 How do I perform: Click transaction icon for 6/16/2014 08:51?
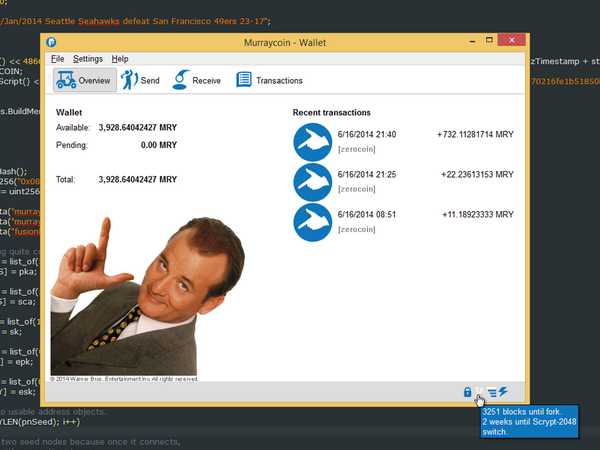point(313,222)
